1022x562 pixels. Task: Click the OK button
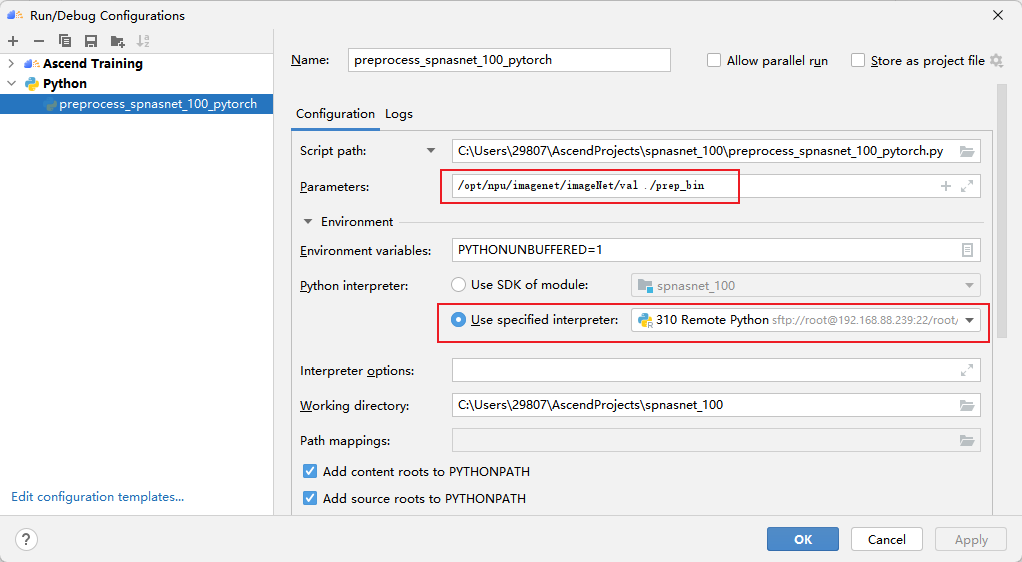pos(802,539)
